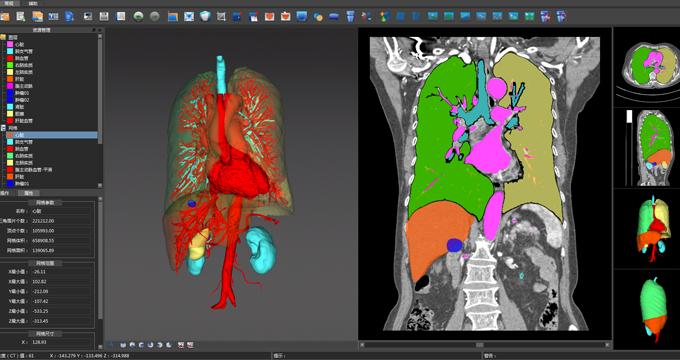This screenshot has width=680, height=360.
Task: Click blue swatch of 肿瘤02 layer
Action: click(10, 100)
